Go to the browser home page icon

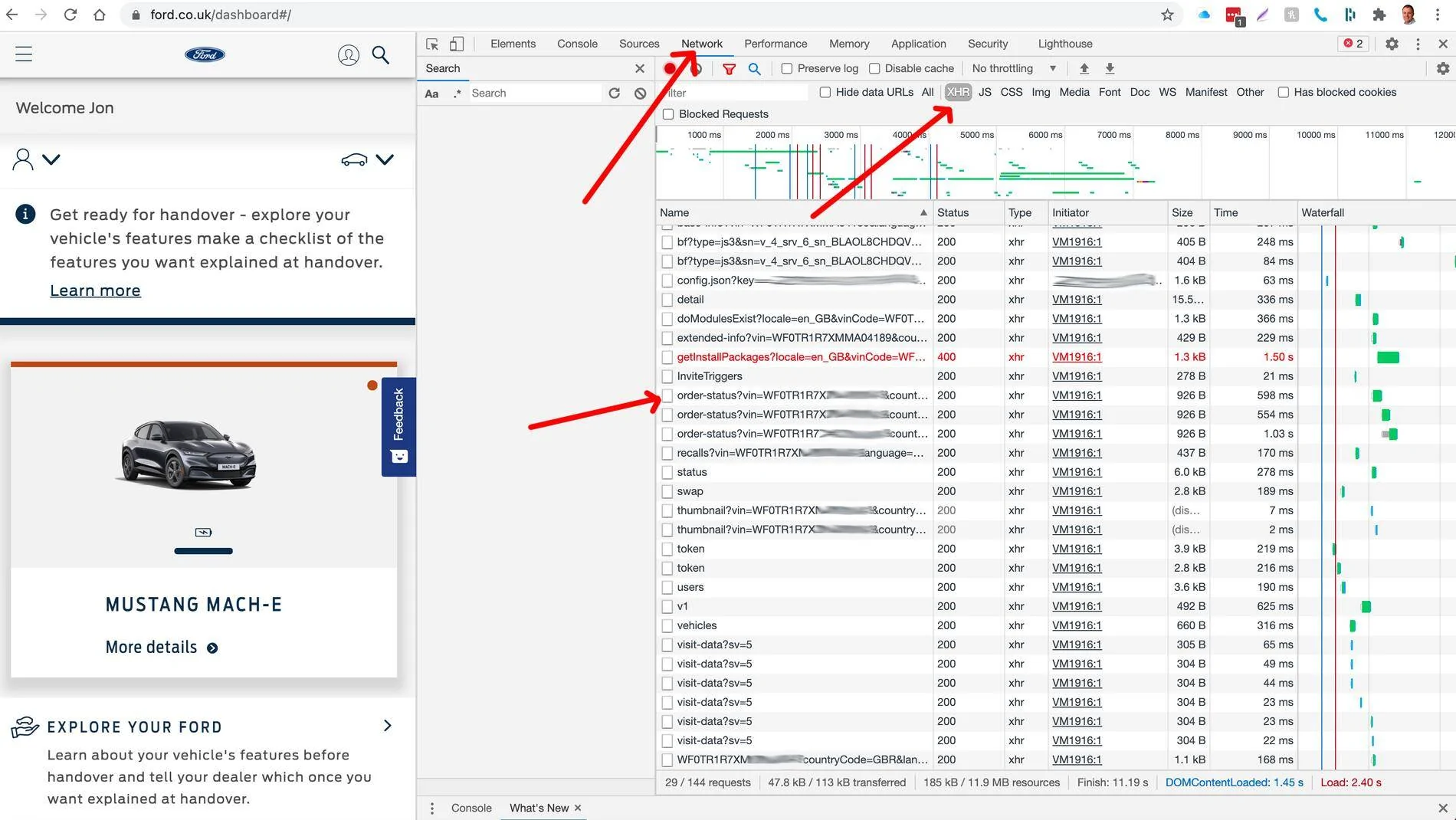[100, 15]
